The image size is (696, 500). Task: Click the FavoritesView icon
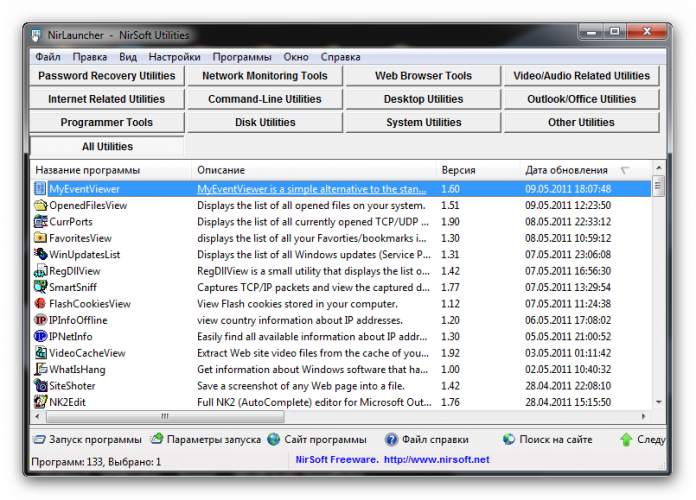click(x=40, y=238)
